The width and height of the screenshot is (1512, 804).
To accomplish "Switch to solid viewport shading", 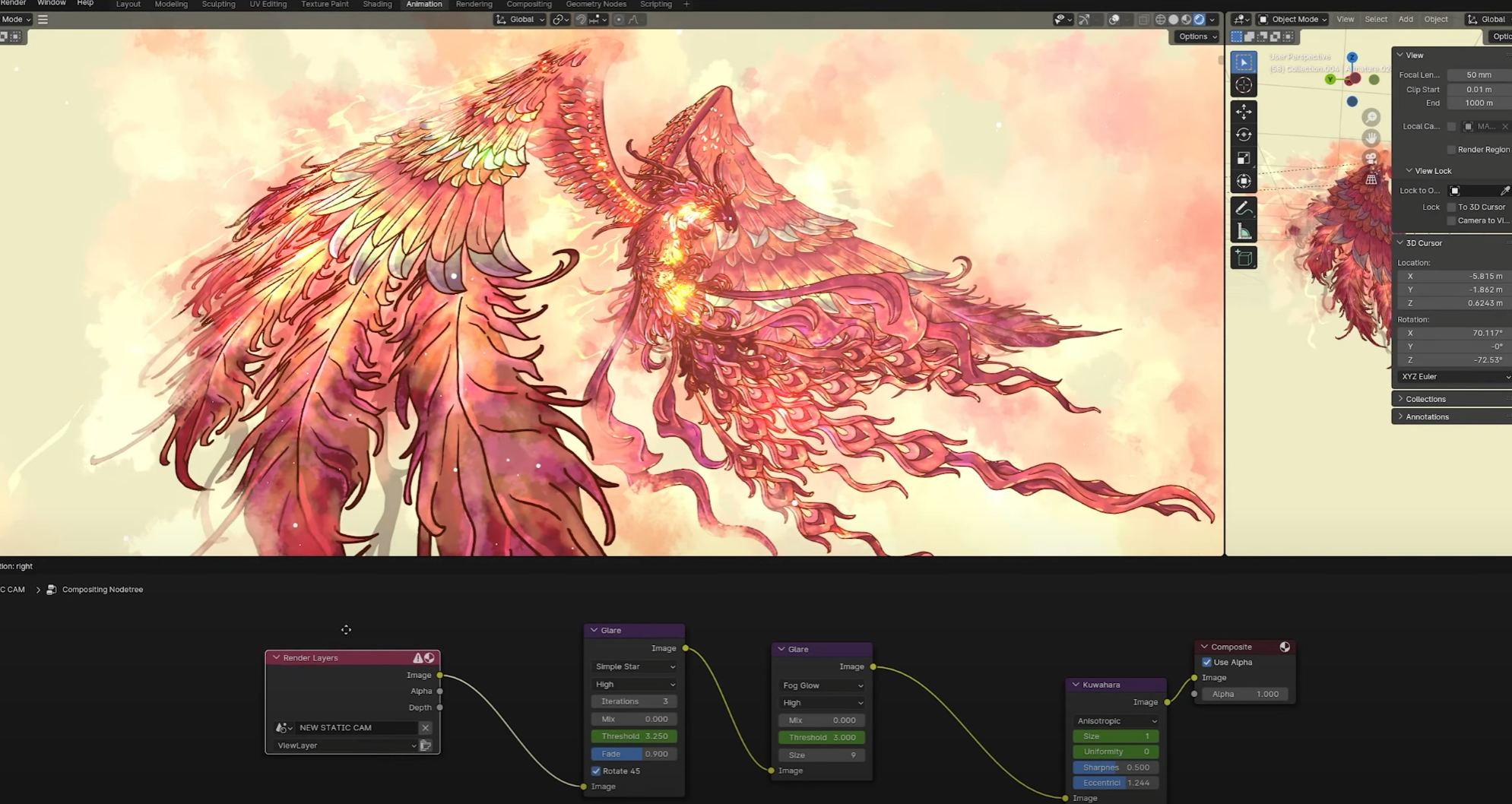I will [x=1174, y=20].
